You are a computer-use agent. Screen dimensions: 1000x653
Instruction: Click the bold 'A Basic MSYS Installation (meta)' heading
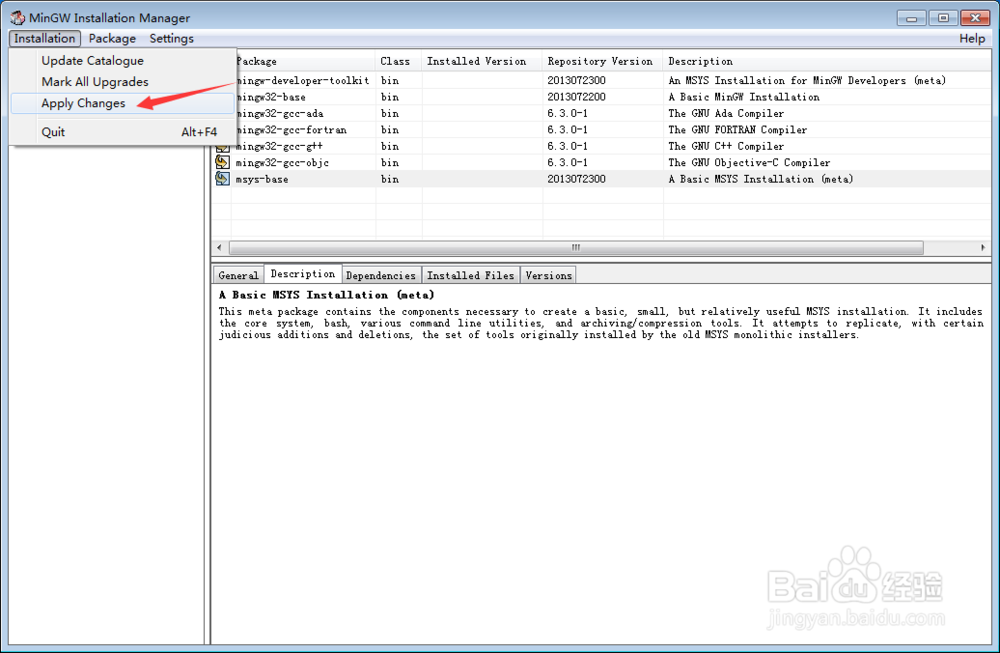(x=327, y=295)
